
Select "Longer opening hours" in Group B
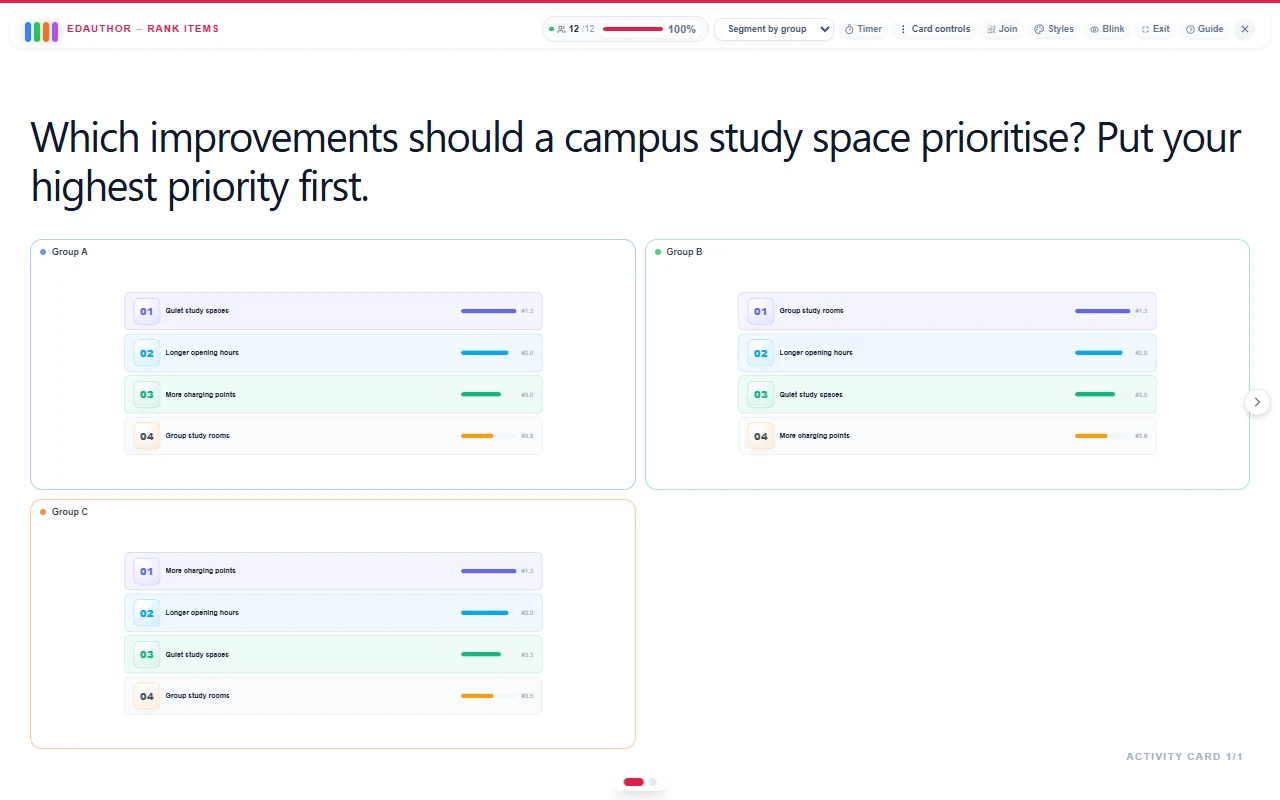coord(947,353)
